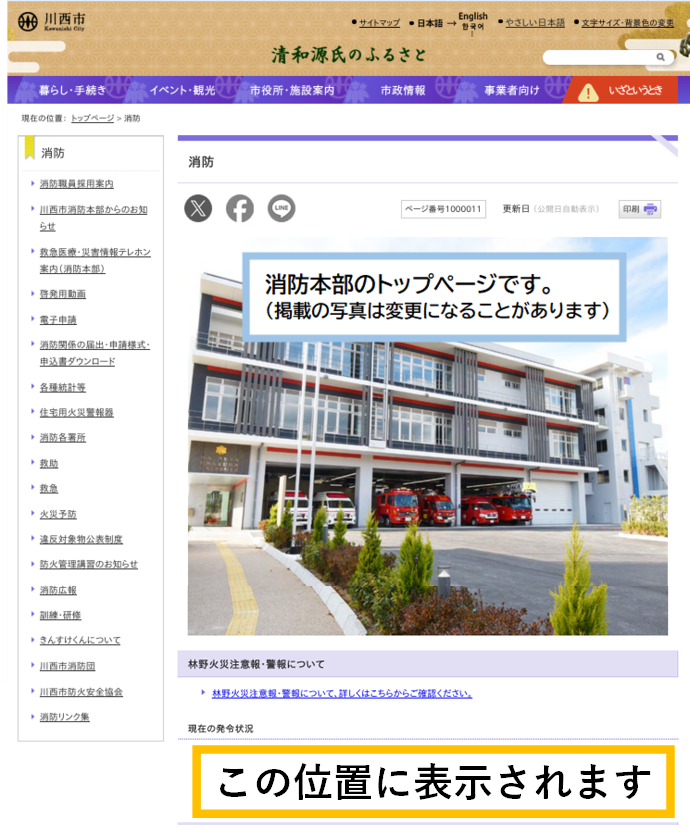The image size is (690, 834).
Task: Share page via Facebook icon
Action: tap(240, 208)
